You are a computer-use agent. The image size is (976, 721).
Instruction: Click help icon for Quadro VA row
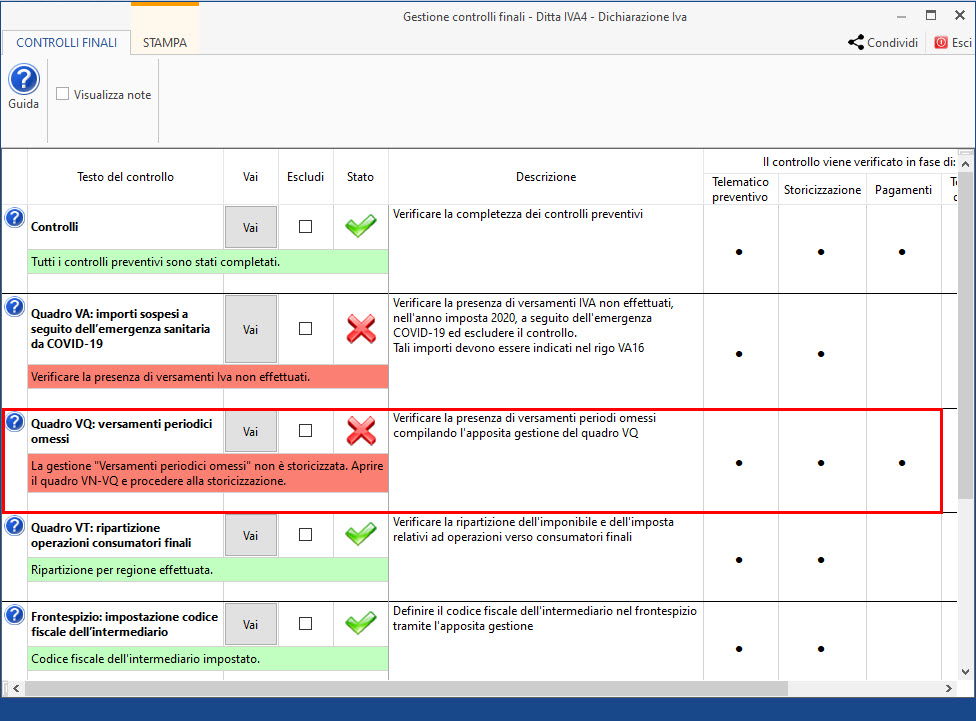[14, 306]
